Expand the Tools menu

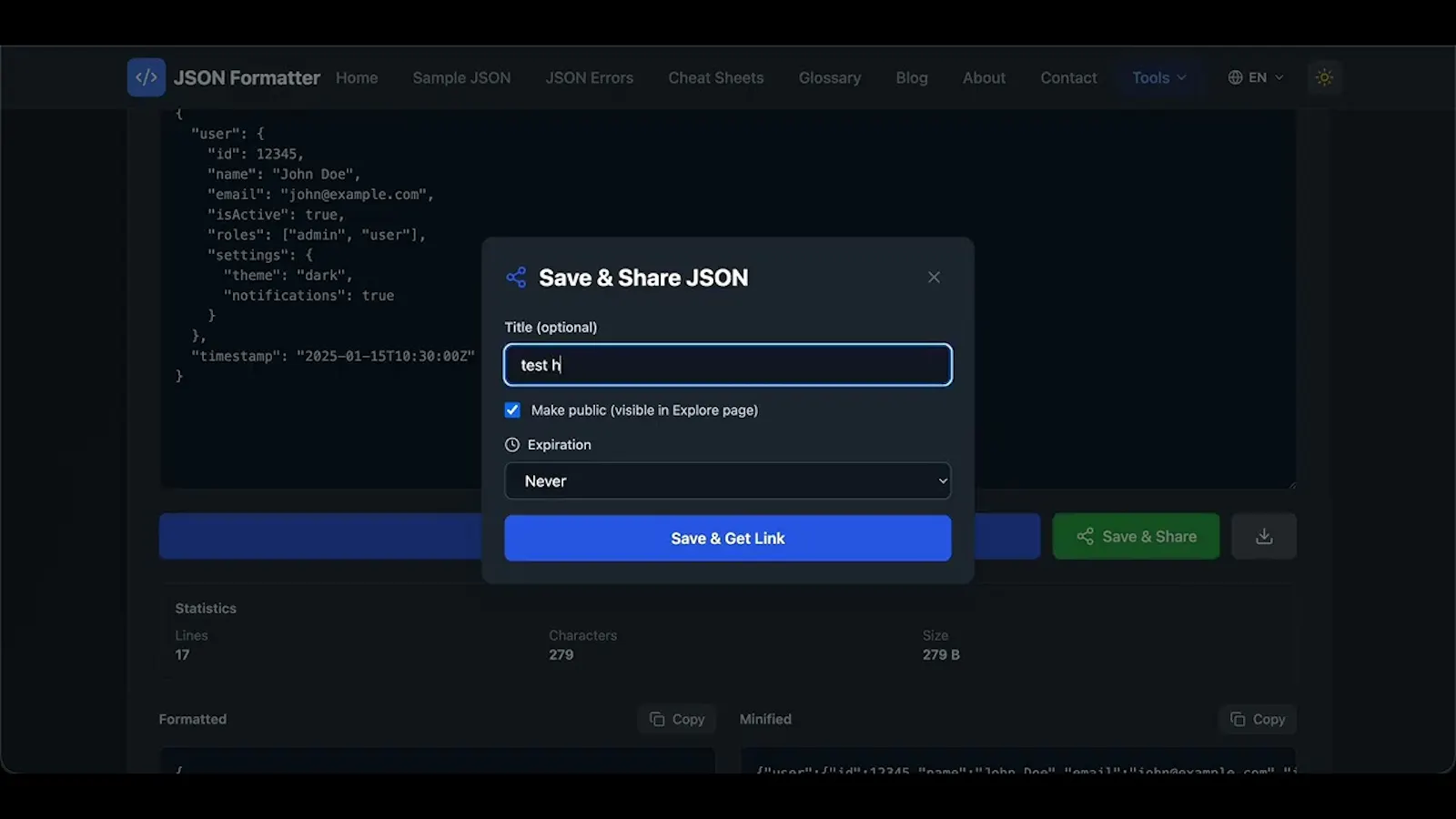point(1158,77)
